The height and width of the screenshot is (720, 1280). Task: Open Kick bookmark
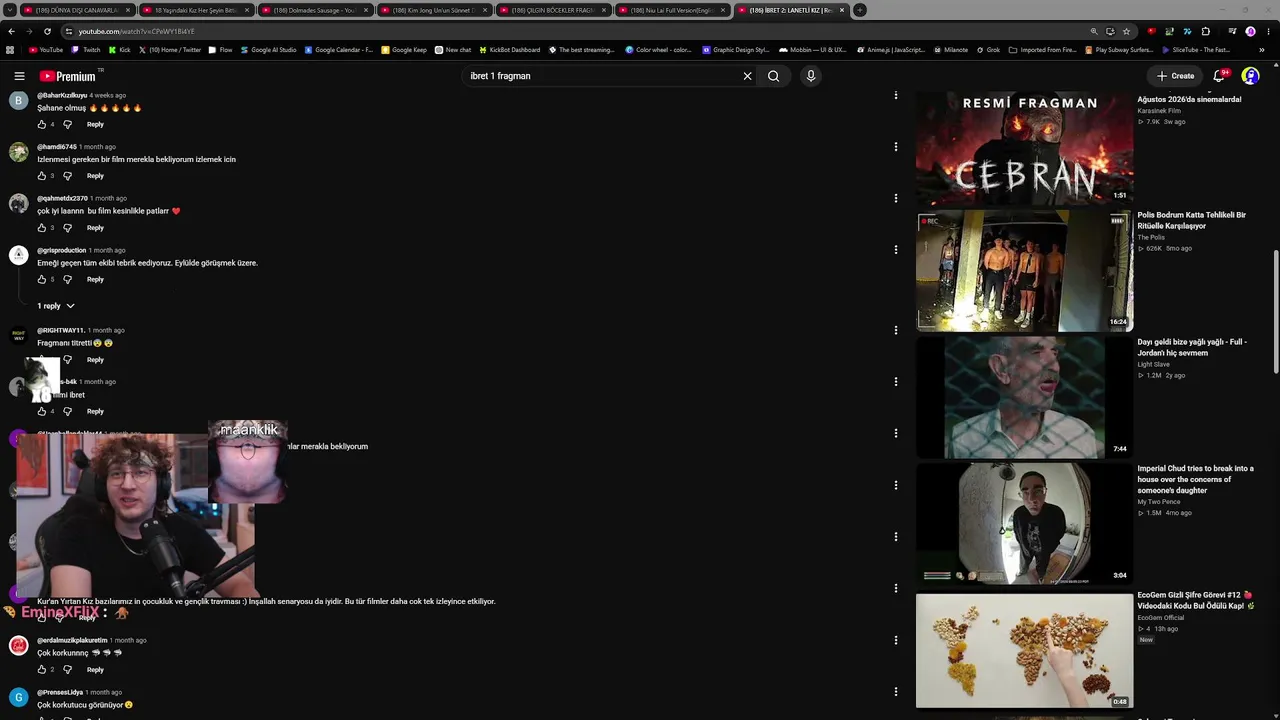[120, 50]
